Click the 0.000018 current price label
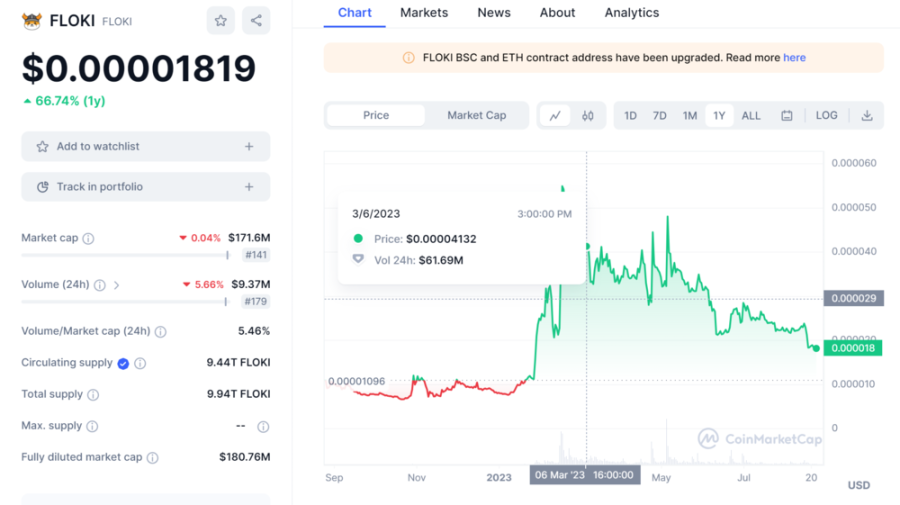Viewport: 900px width, 505px height. point(853,348)
